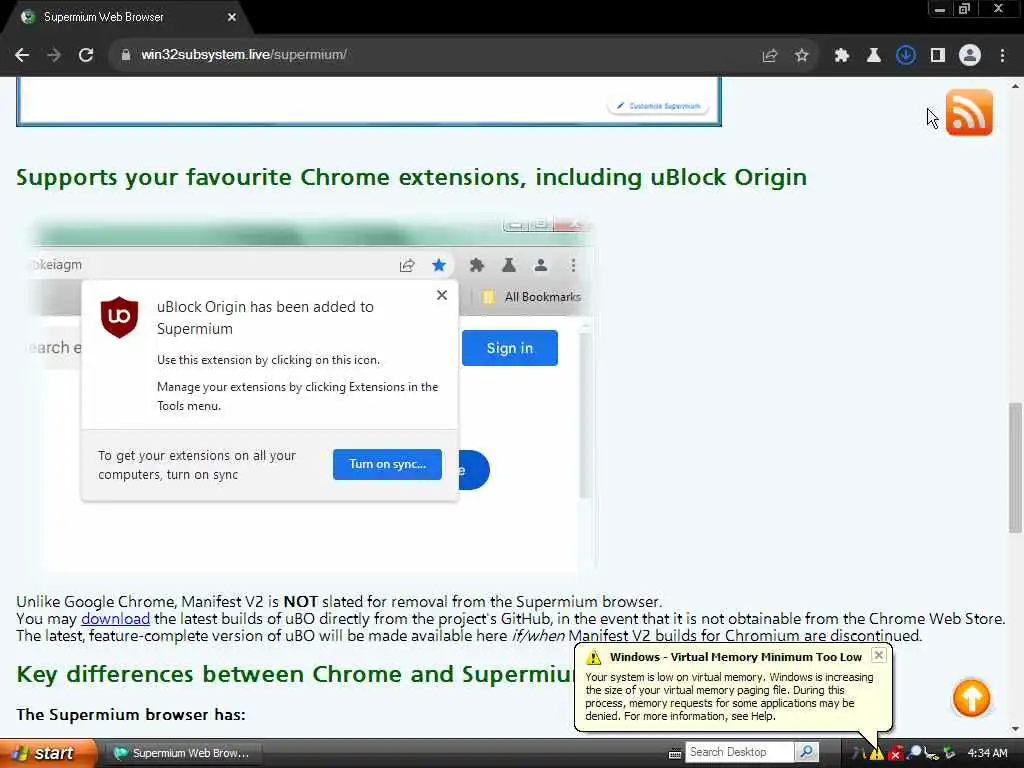Select Supermium Web Browser taskbar button

184,754
